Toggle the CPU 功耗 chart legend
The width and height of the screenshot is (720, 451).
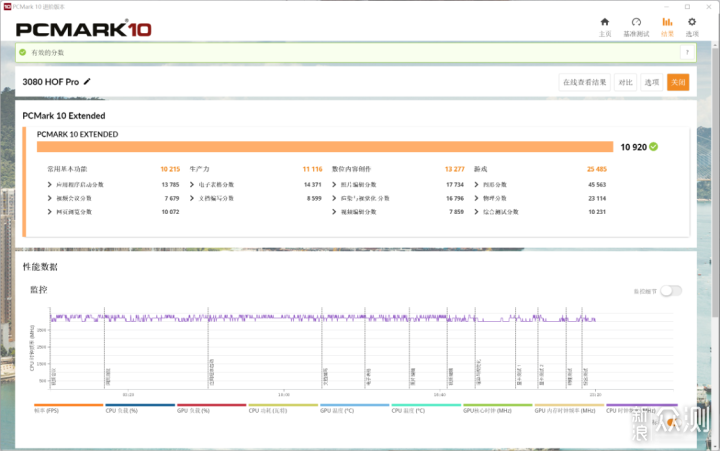(283, 408)
